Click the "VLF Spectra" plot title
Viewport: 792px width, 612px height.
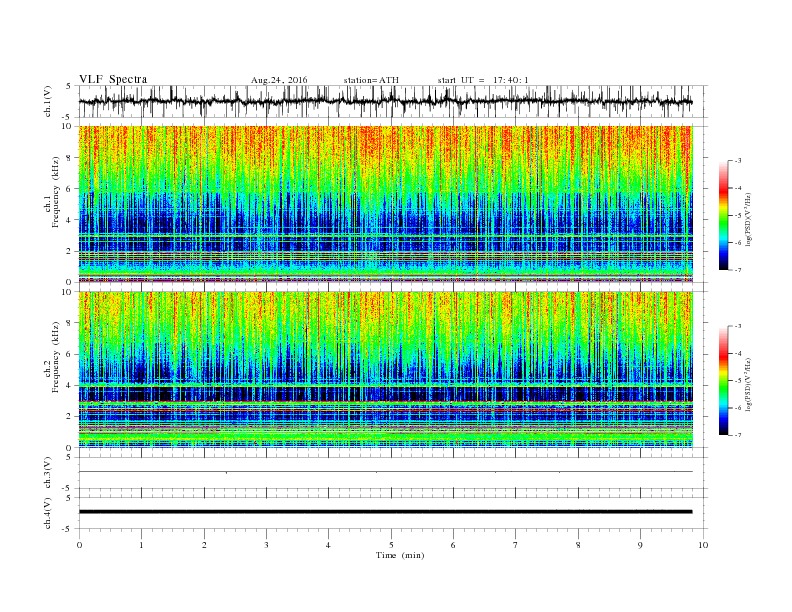click(113, 79)
